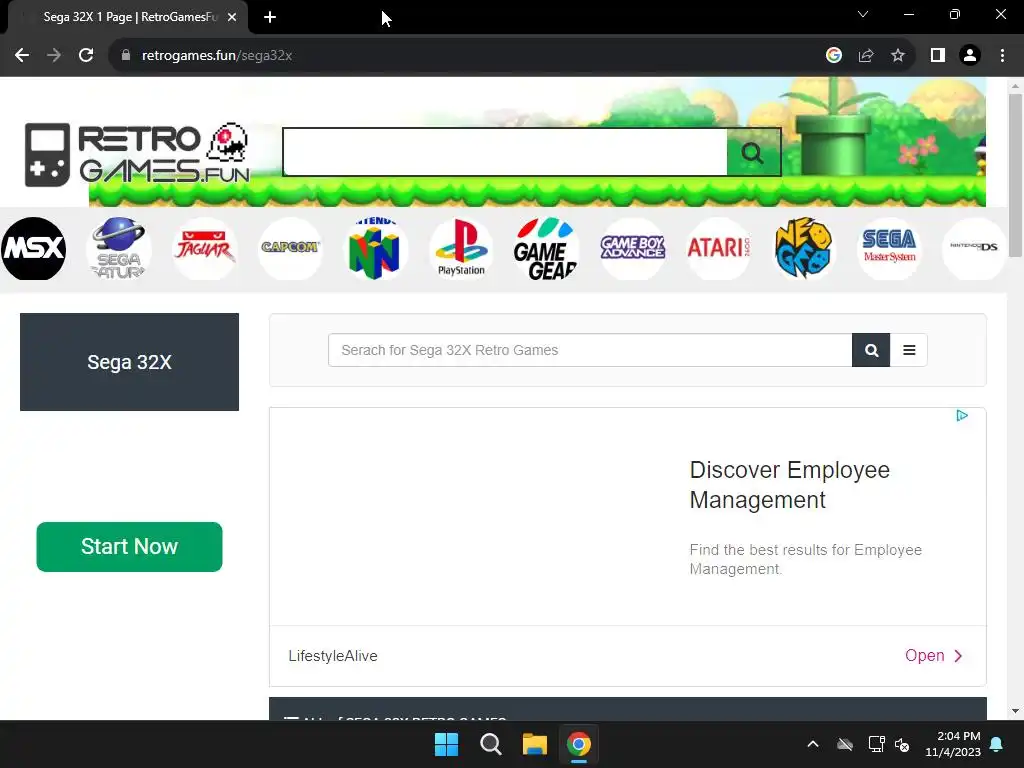Open the Atari Jaguar console category
Viewport: 1024px width, 768px height.
click(204, 248)
